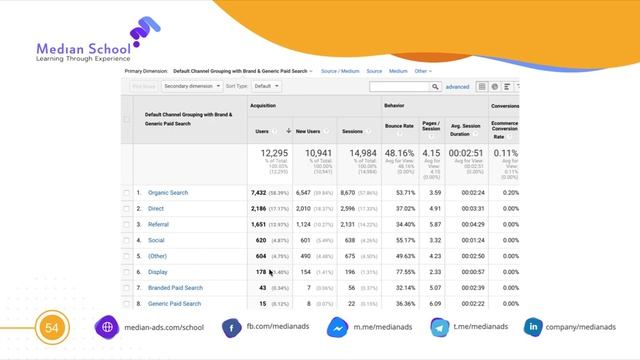This screenshot has height=360, width=640.
Task: Open the (Other) channel link
Action: tap(157, 256)
